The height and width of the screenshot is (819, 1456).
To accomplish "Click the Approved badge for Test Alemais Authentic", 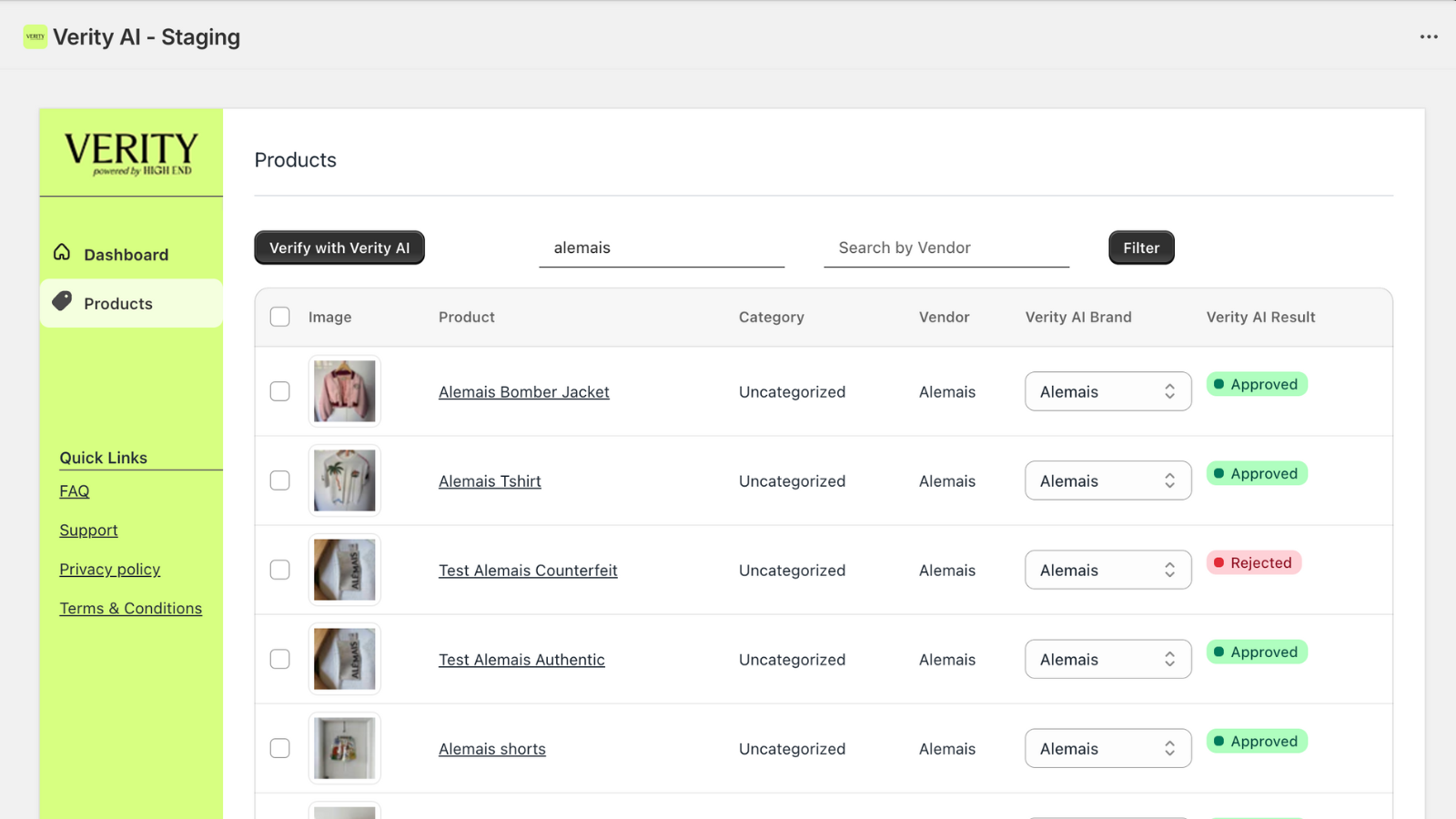I will 1257,652.
